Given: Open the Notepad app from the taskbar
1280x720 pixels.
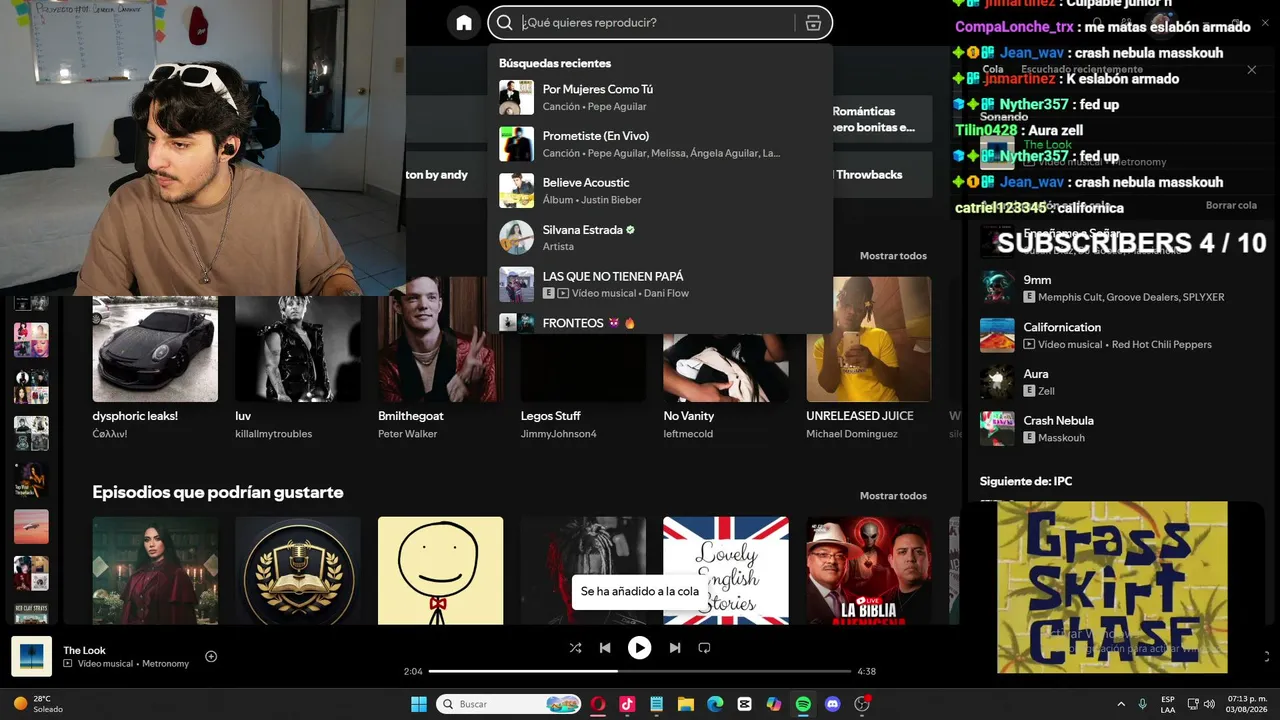Looking at the screenshot, I should pos(656,704).
